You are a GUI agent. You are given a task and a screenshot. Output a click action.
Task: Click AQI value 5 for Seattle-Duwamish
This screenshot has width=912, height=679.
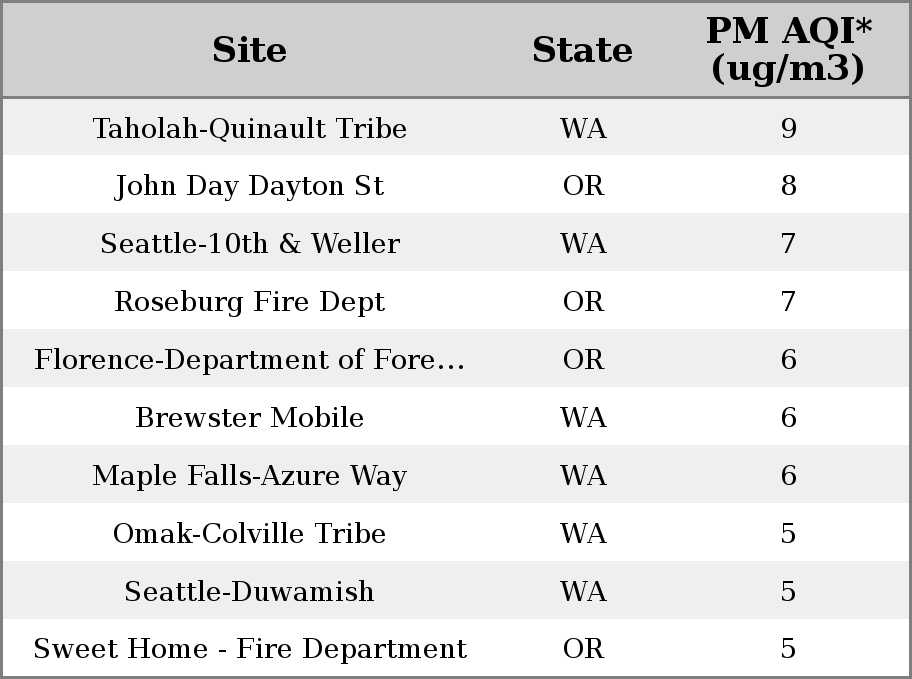click(789, 591)
